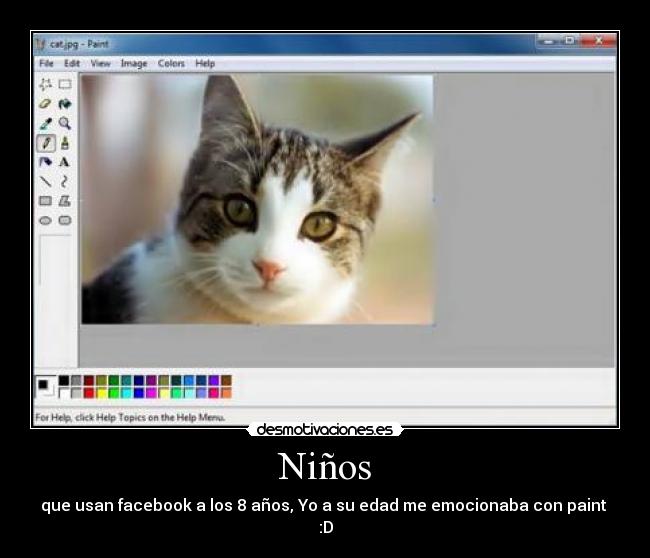Pick the dark purple swatch above magenta
This screenshot has width=650, height=558.
[151, 380]
